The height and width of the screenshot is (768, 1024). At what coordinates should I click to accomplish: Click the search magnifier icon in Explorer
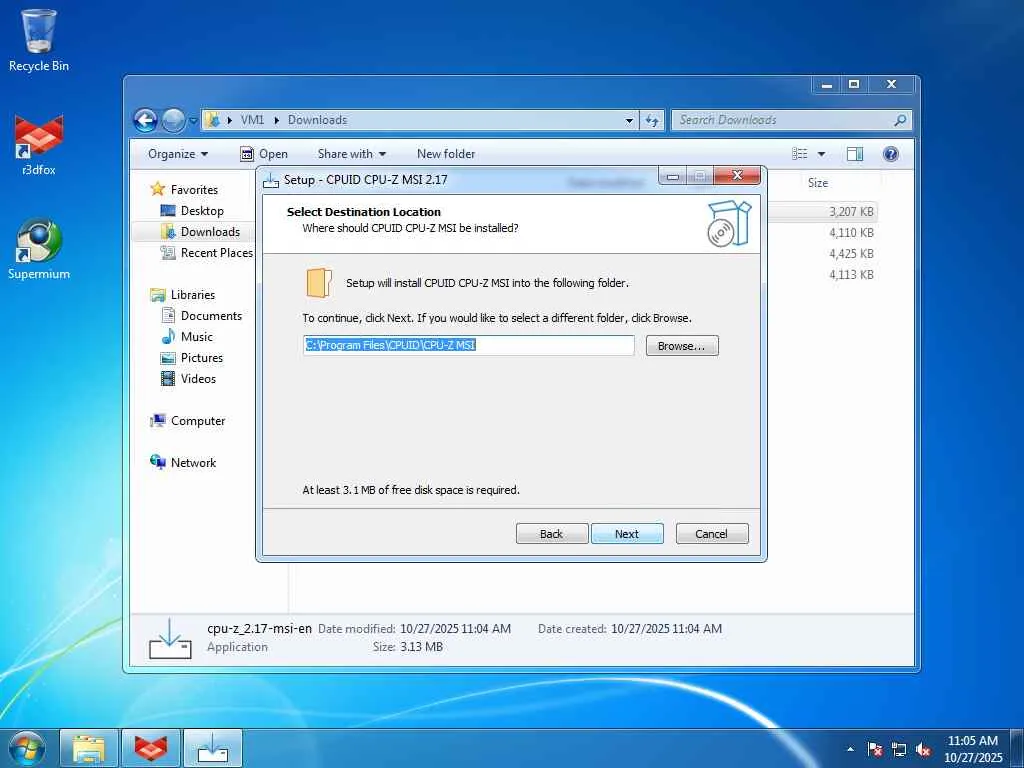900,120
